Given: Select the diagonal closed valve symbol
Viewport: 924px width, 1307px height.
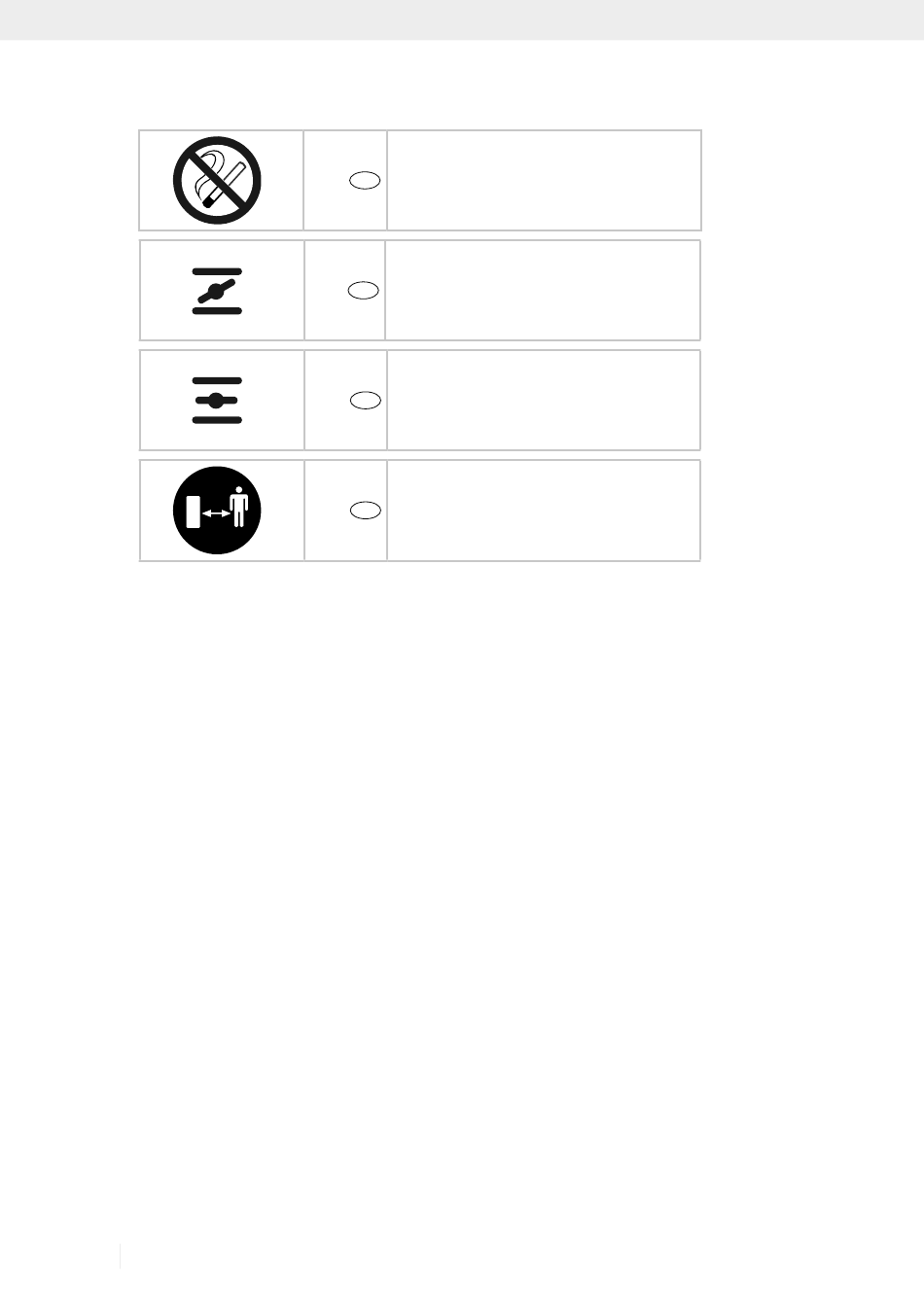Looking at the screenshot, I should 217,291.
